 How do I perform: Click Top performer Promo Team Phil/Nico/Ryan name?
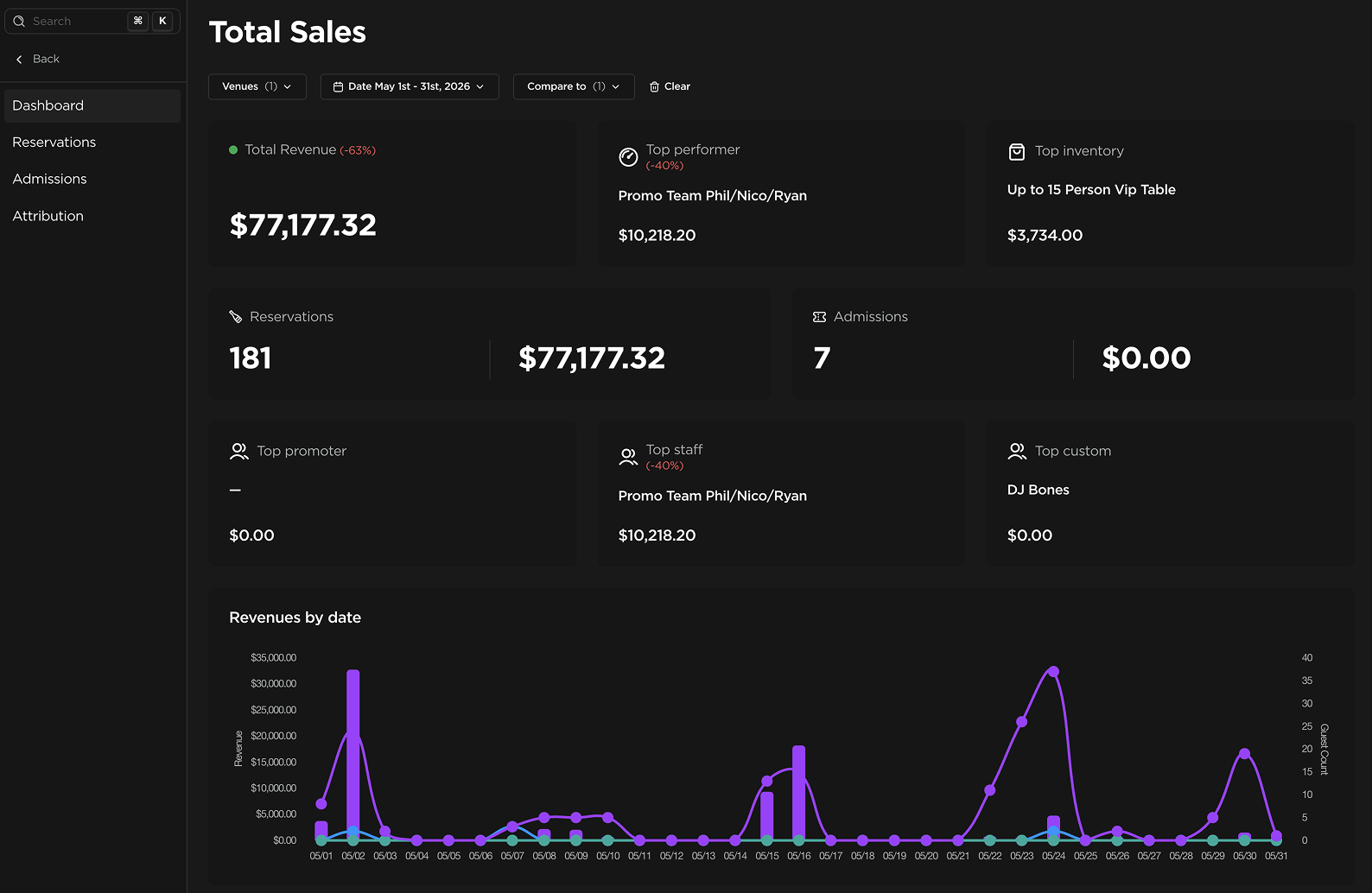coord(713,196)
